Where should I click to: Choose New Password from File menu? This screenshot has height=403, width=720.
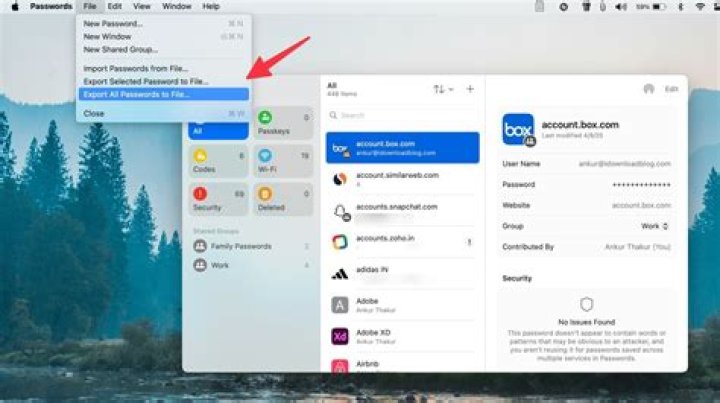coord(163,23)
